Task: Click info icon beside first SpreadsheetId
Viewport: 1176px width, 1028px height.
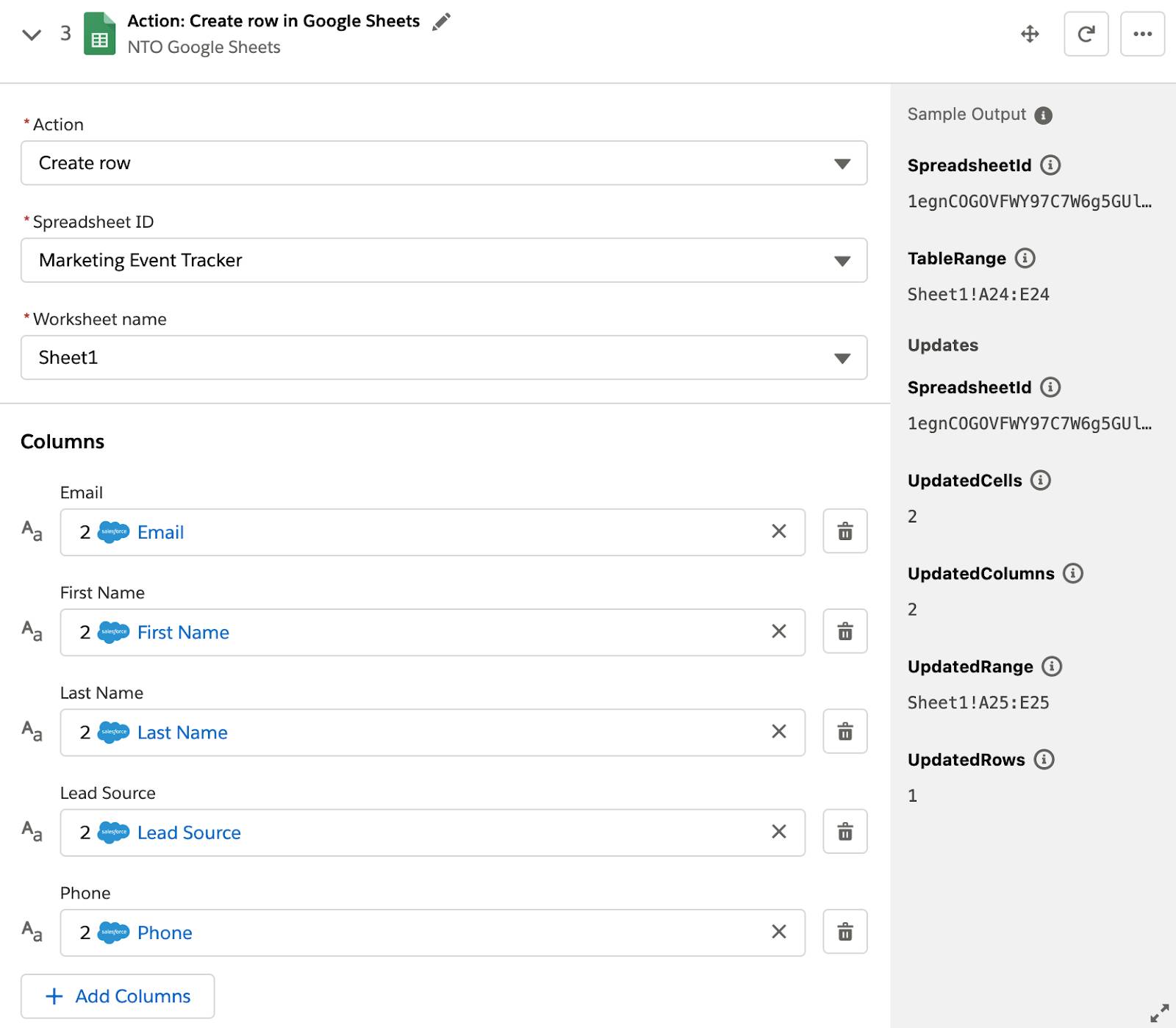Action: click(1050, 165)
